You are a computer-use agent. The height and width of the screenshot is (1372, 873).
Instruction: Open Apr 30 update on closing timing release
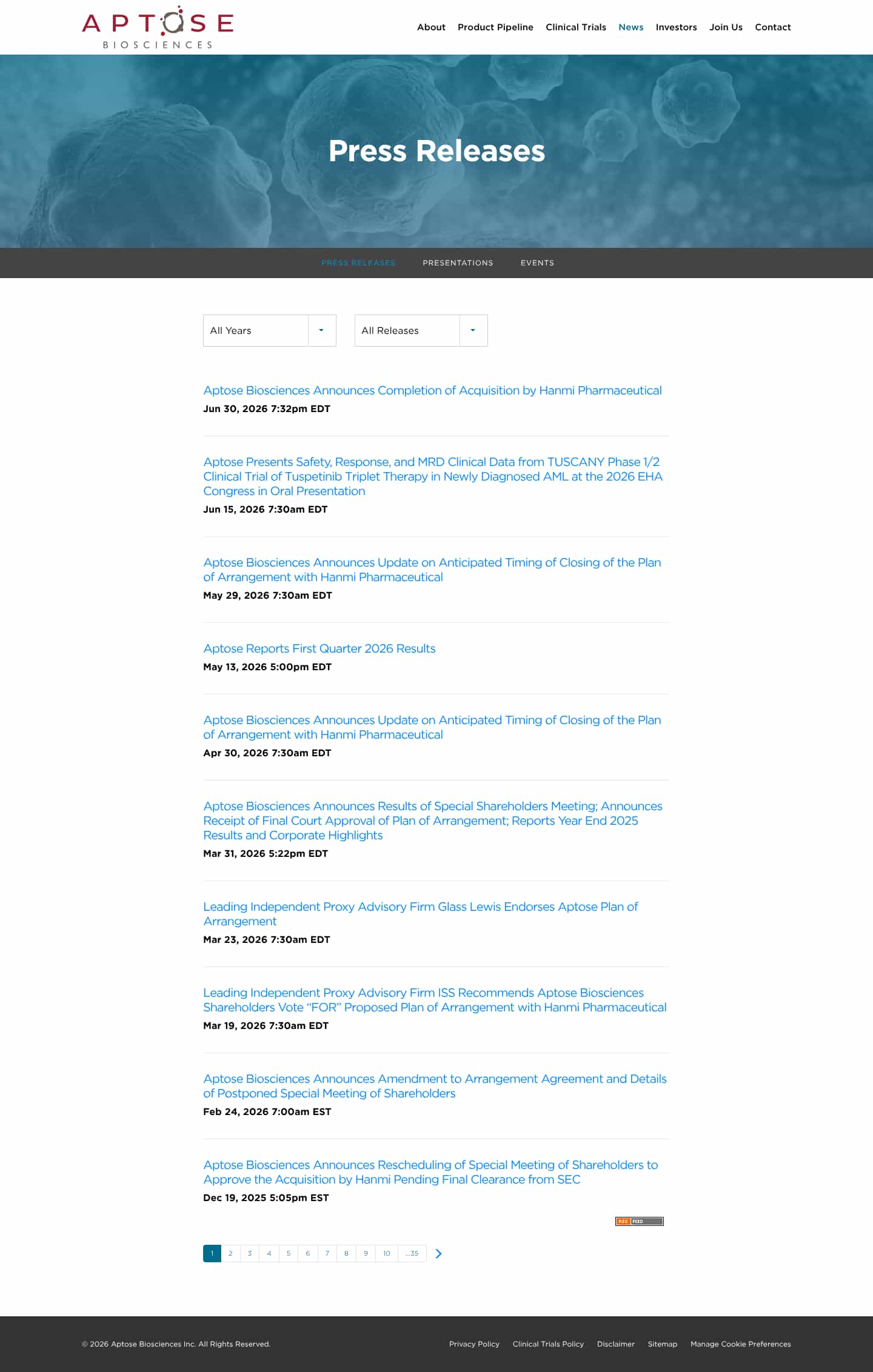pyautogui.click(x=432, y=727)
